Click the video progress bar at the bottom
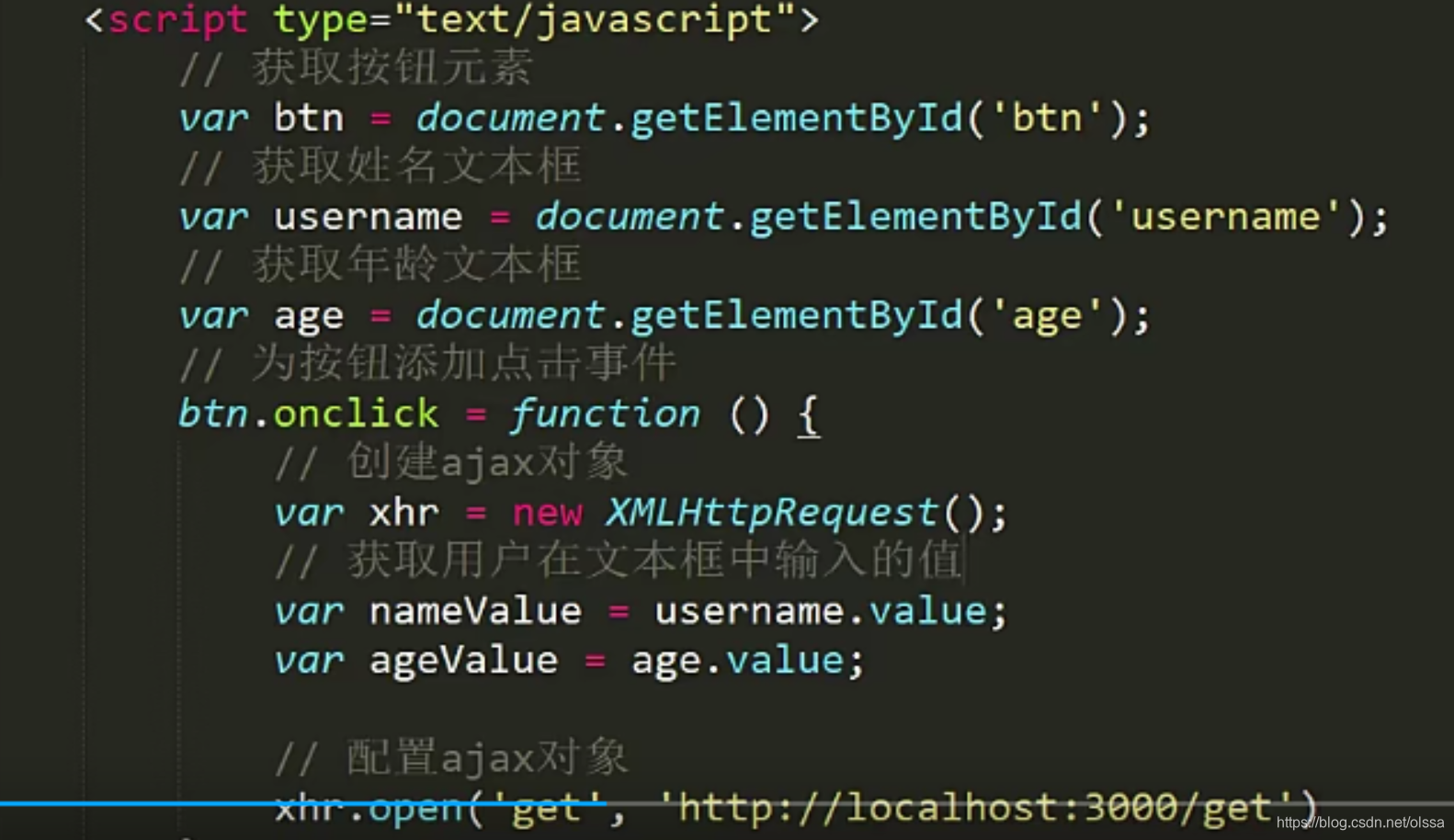 coord(727,803)
